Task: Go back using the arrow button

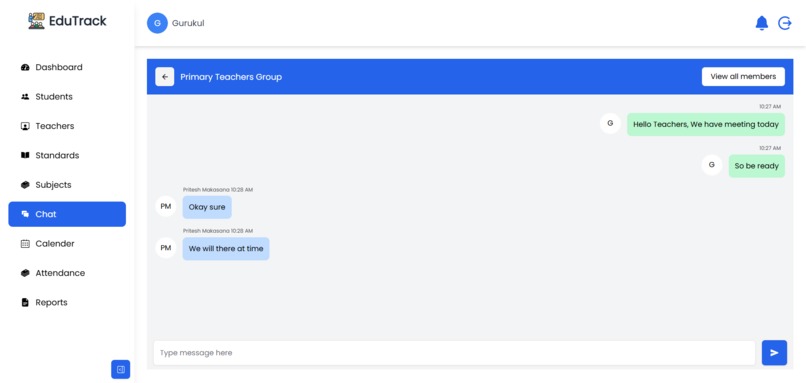Action: point(165,77)
